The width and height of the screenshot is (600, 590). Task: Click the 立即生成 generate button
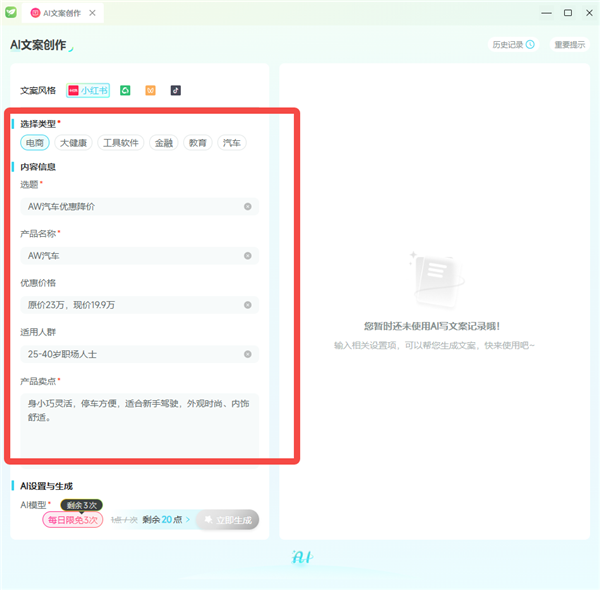(x=227, y=520)
